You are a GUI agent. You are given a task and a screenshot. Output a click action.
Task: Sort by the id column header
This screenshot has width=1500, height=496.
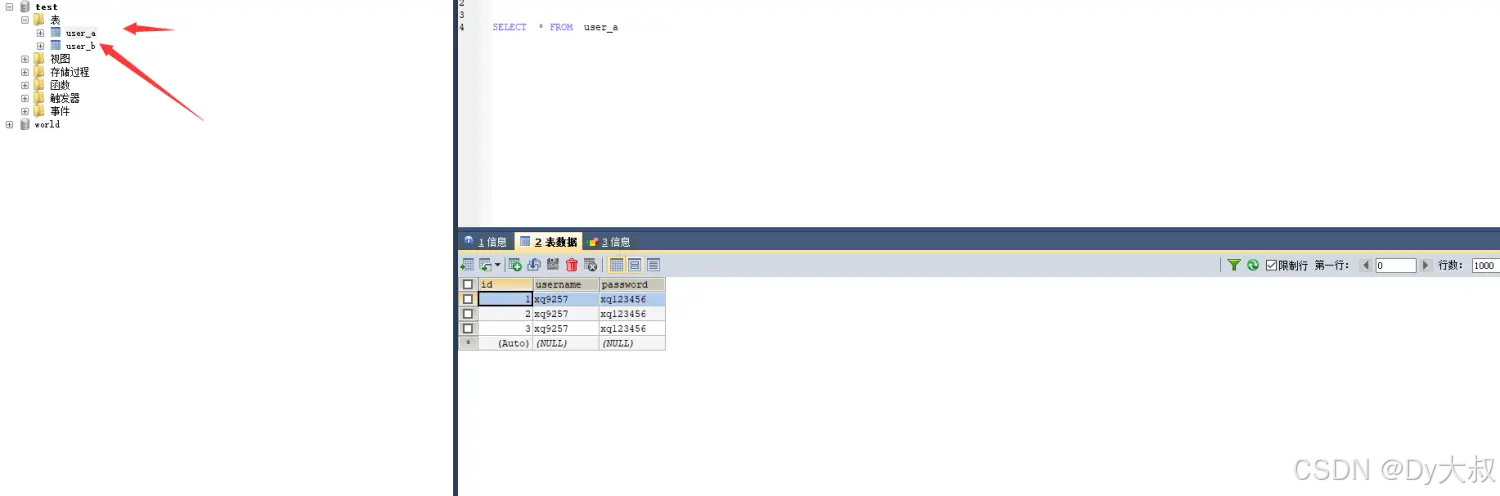coord(505,284)
